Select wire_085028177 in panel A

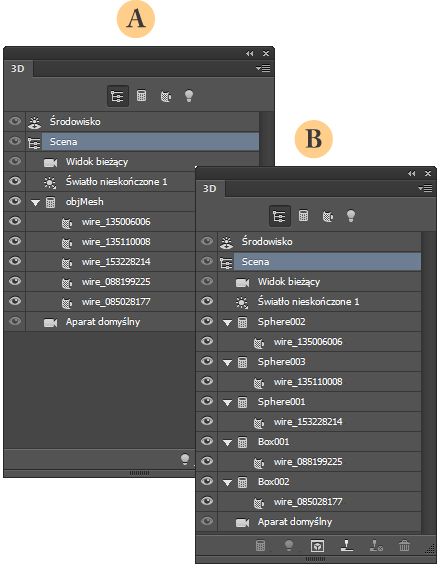click(x=110, y=302)
